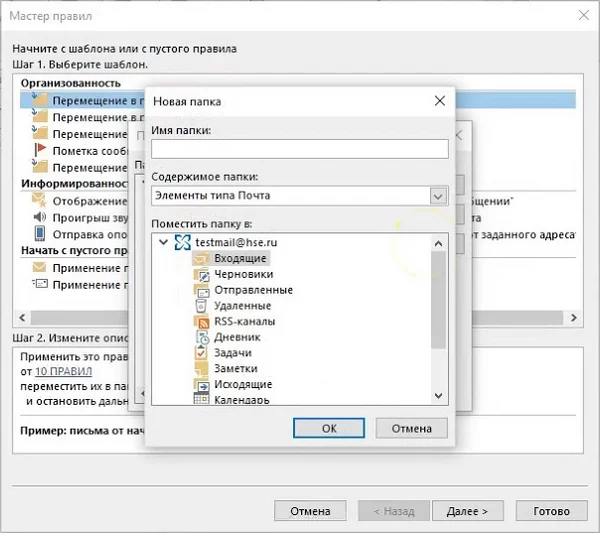This screenshot has height=533, width=600.
Task: Click the Отправленные sent folder icon
Action: point(200,290)
